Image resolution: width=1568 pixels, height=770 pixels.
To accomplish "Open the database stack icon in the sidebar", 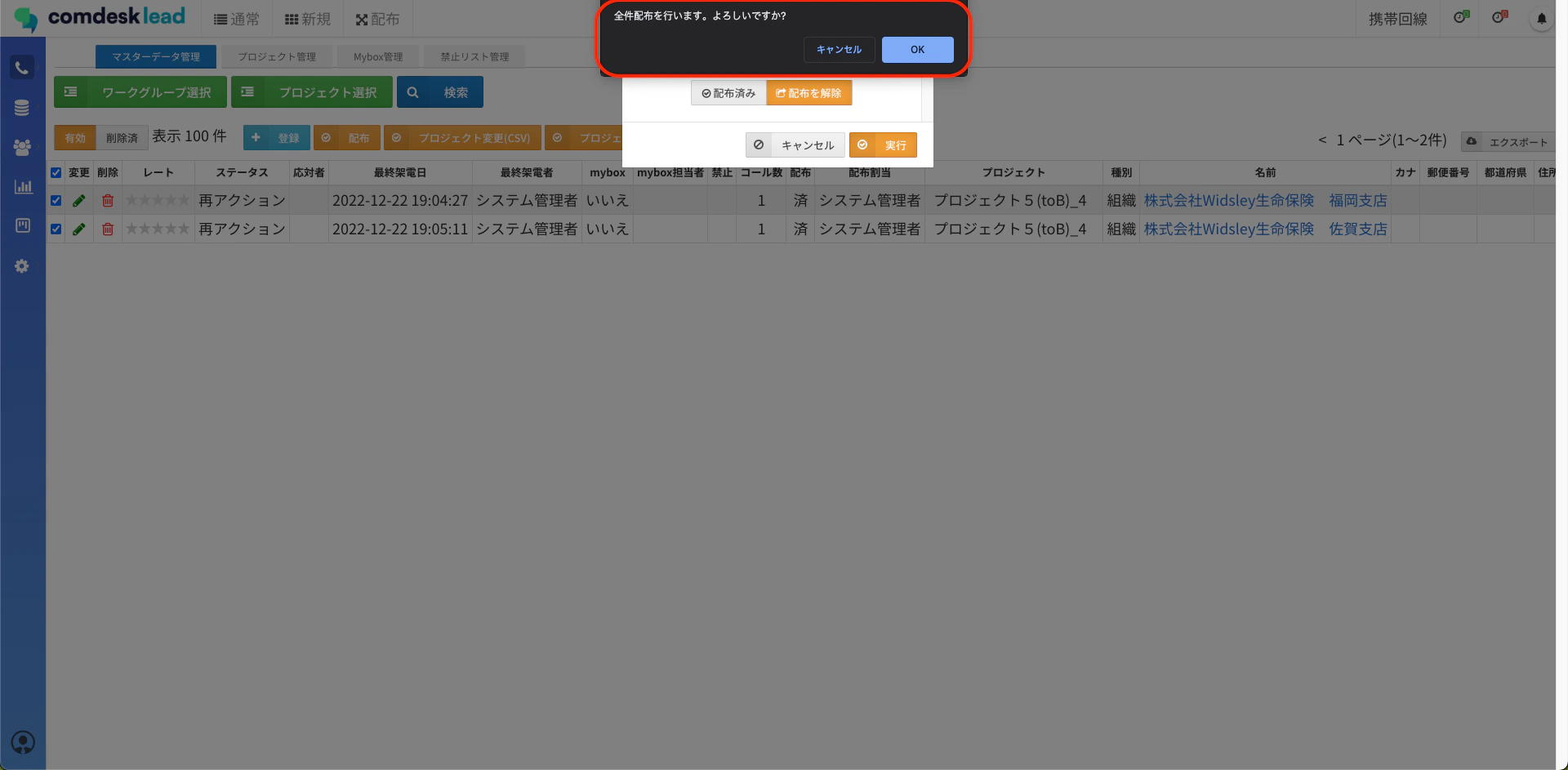I will tap(22, 108).
